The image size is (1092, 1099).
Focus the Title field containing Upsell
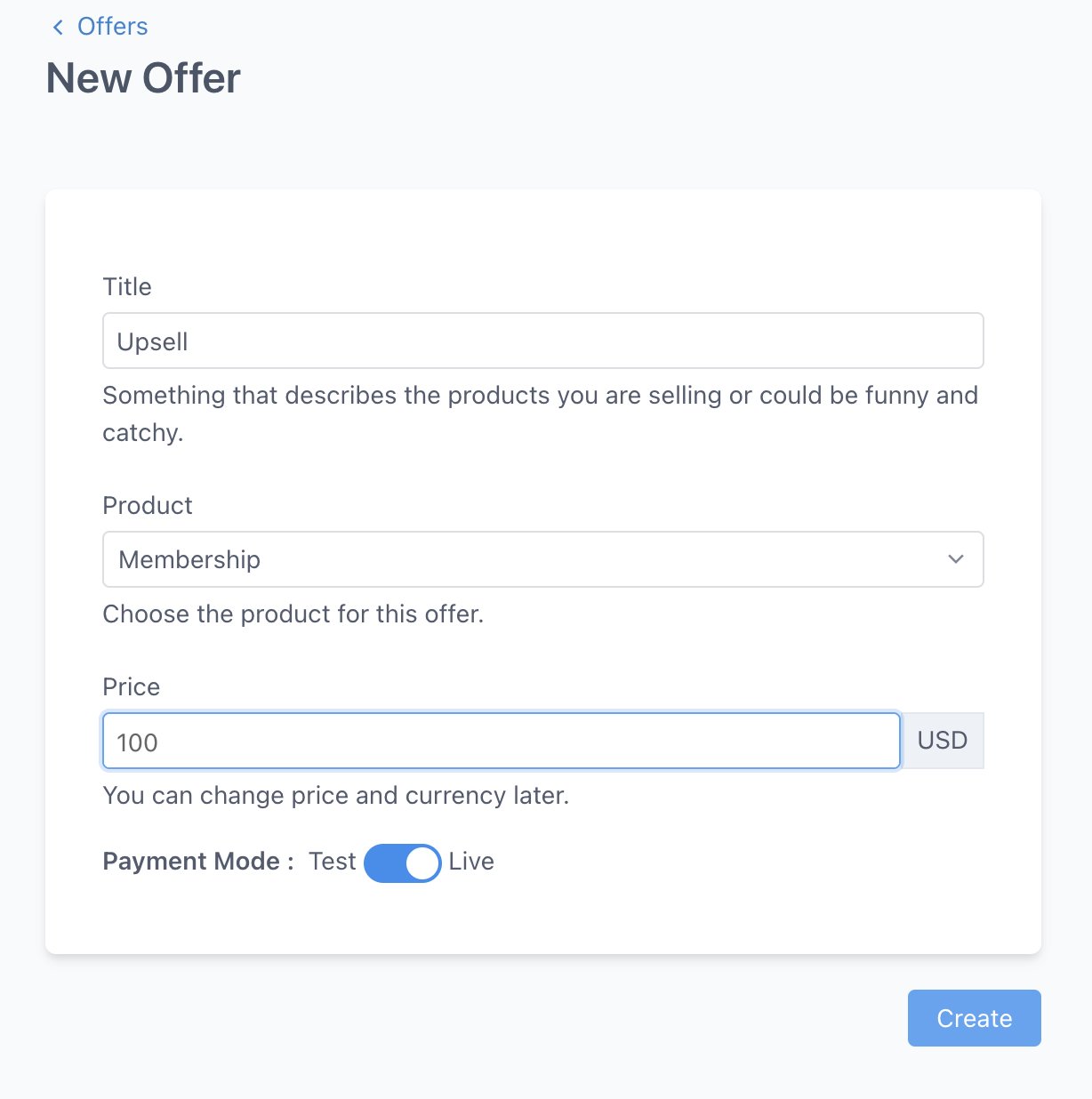pos(542,341)
